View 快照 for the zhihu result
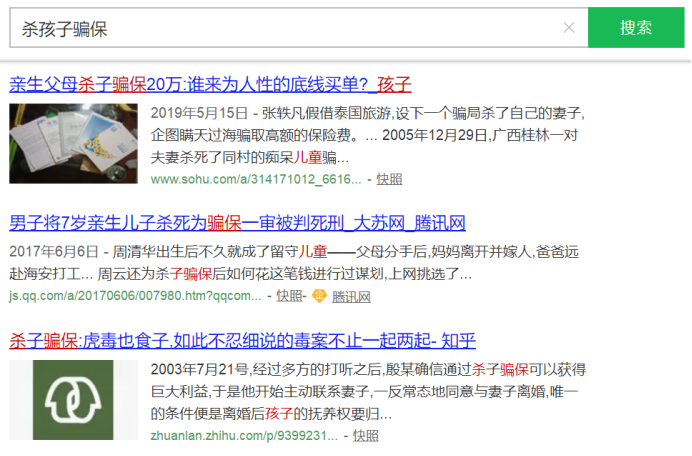 (x=365, y=436)
